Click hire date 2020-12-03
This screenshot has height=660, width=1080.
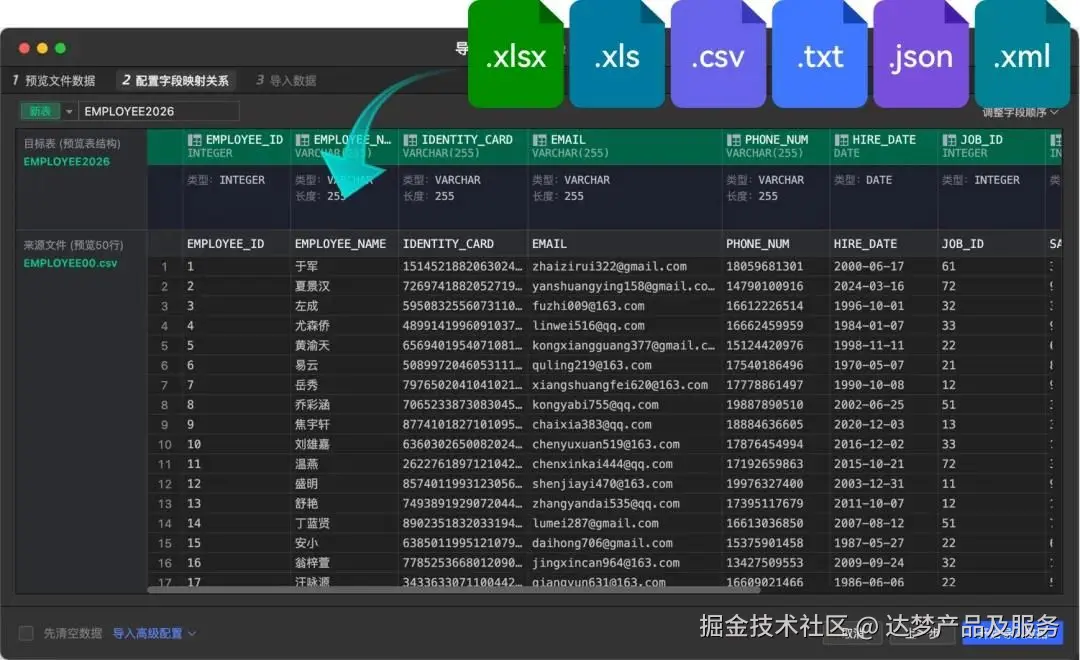point(869,424)
